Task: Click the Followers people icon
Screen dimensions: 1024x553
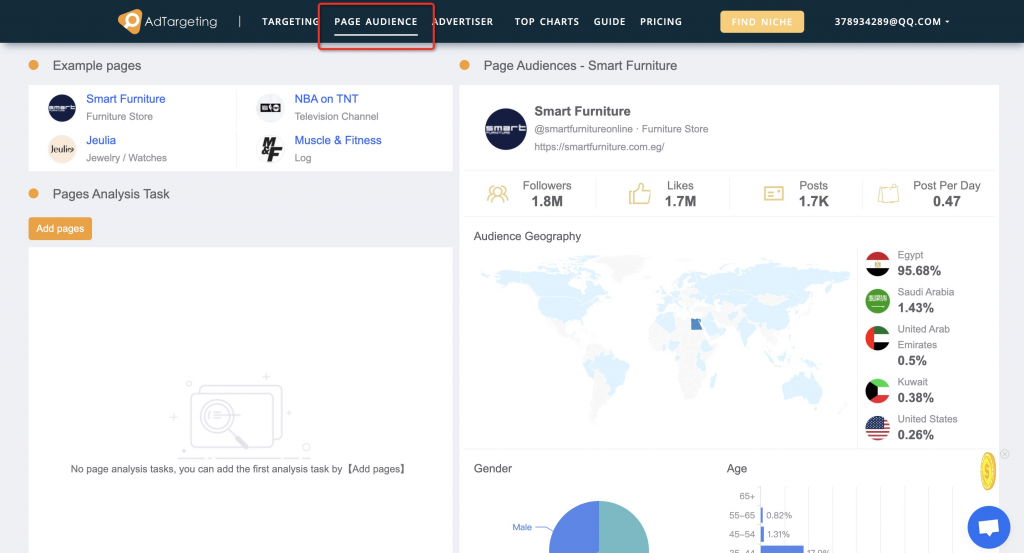Action: 498,194
